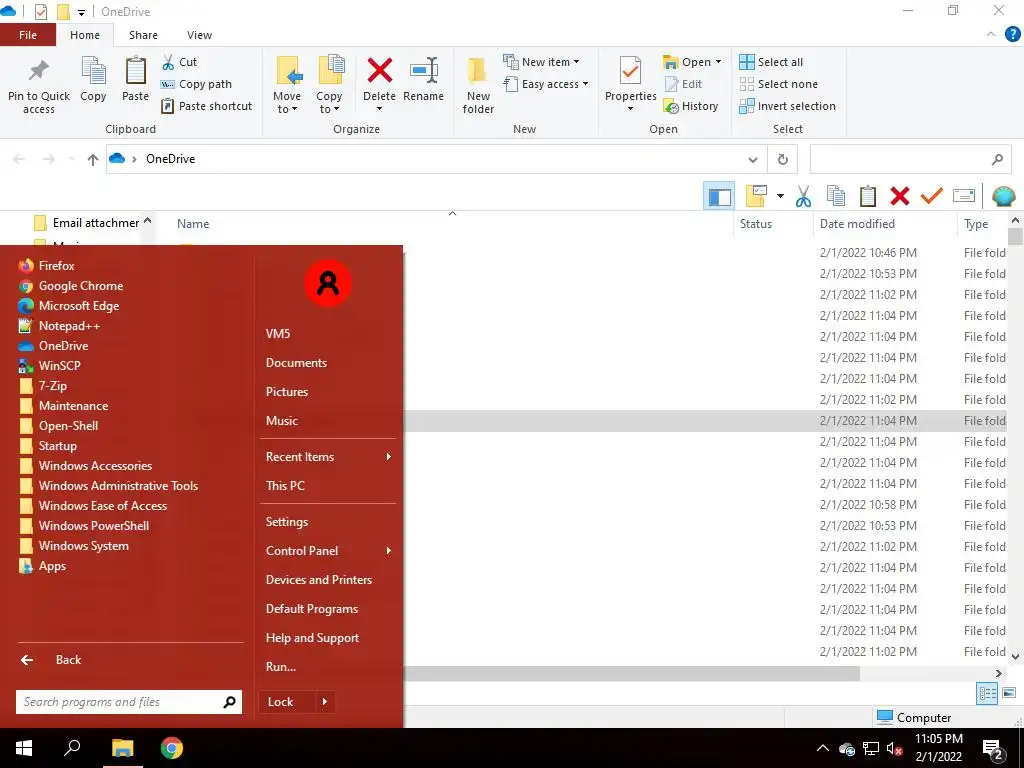The height and width of the screenshot is (768, 1024).
Task: Click the Edit icon in Open group
Action: (x=671, y=84)
